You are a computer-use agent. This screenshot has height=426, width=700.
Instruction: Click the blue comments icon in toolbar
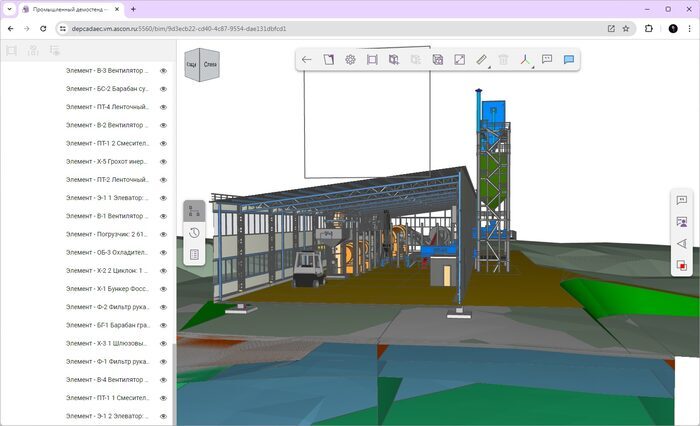tap(568, 60)
